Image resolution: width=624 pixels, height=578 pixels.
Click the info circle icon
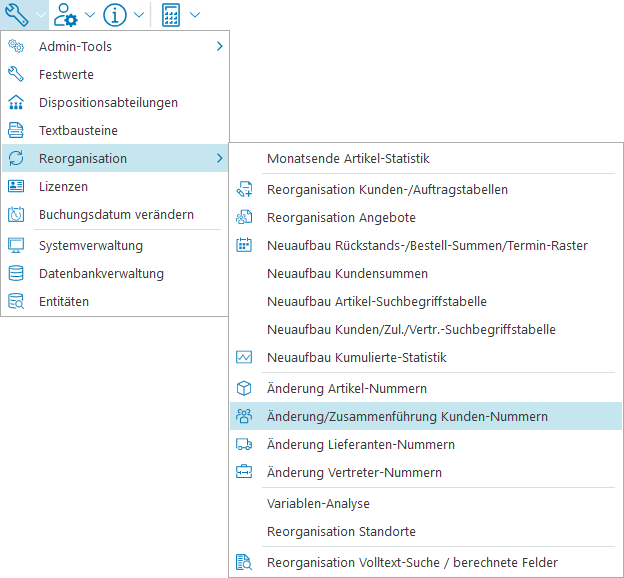coord(115,15)
